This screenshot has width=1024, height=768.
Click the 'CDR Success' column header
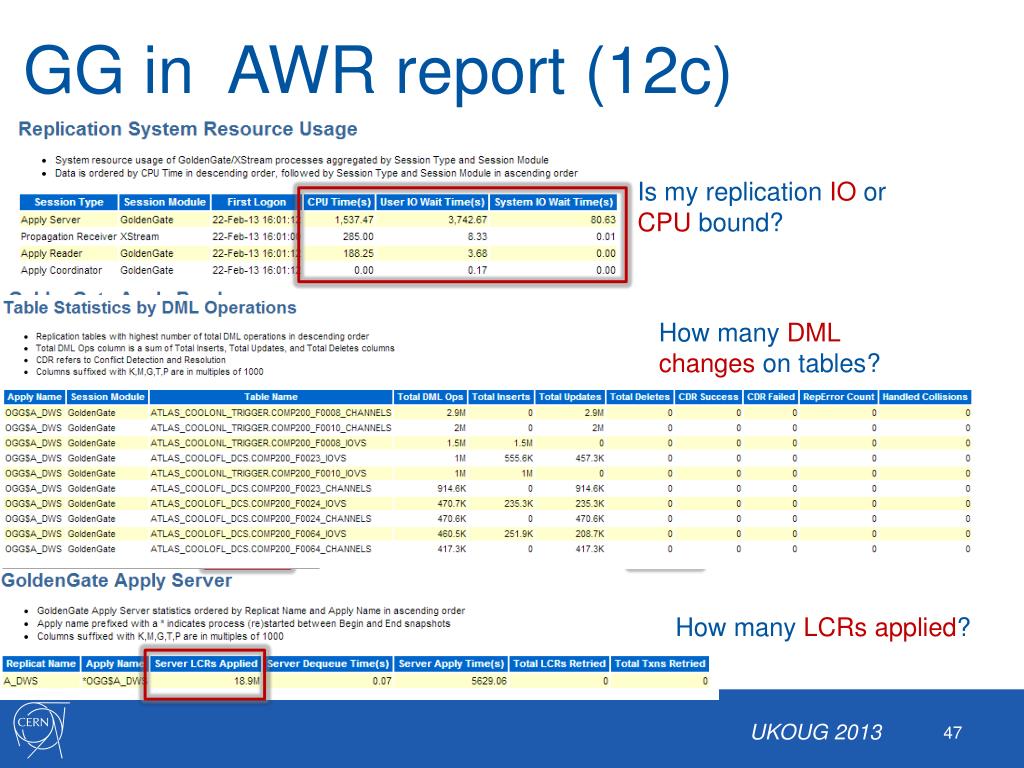[x=708, y=397]
